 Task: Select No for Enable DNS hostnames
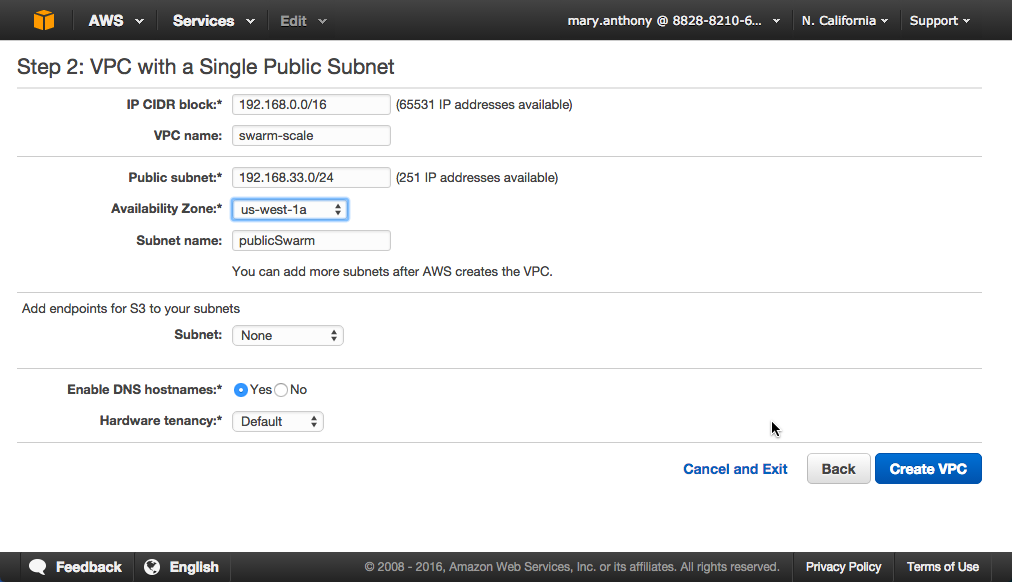click(x=281, y=390)
